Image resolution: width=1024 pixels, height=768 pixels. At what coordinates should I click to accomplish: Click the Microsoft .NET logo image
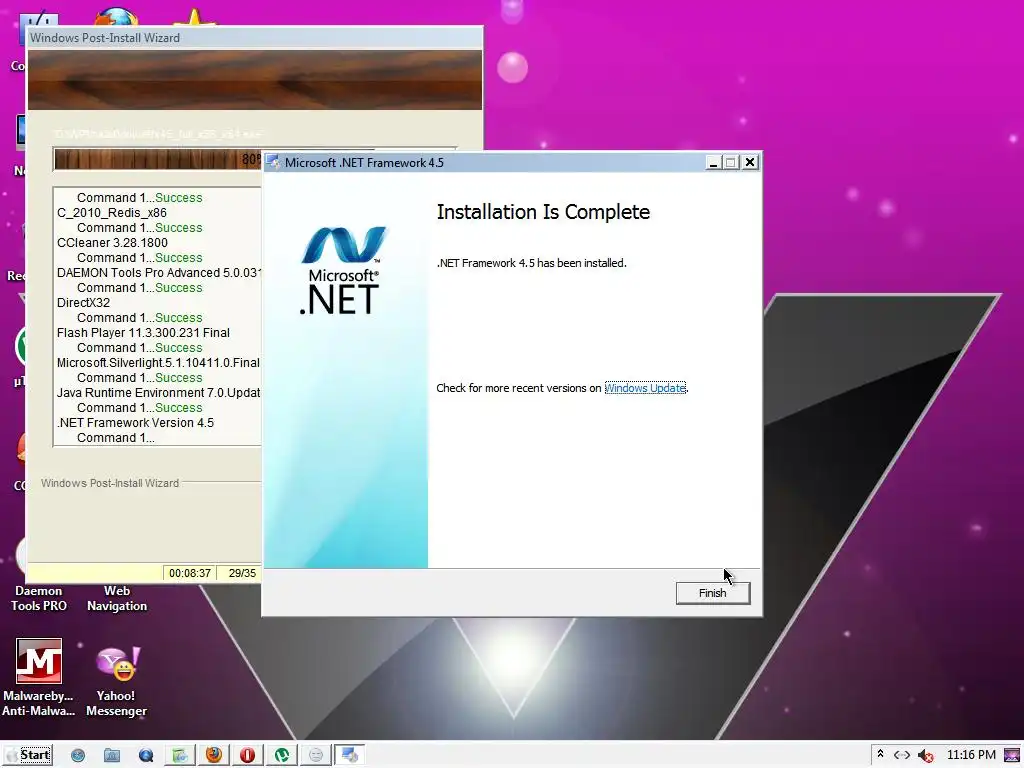[342, 270]
